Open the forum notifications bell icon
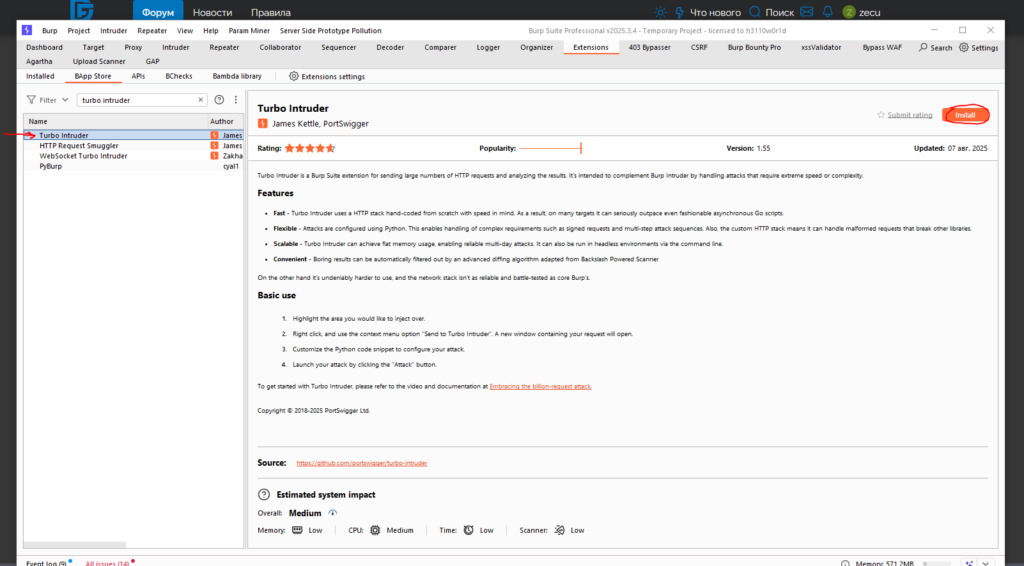 828,12
